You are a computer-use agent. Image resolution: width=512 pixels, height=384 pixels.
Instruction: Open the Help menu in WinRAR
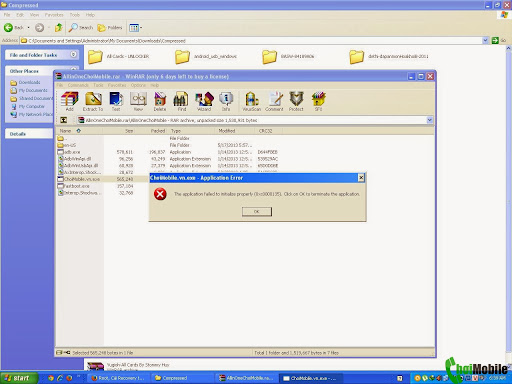(x=154, y=85)
